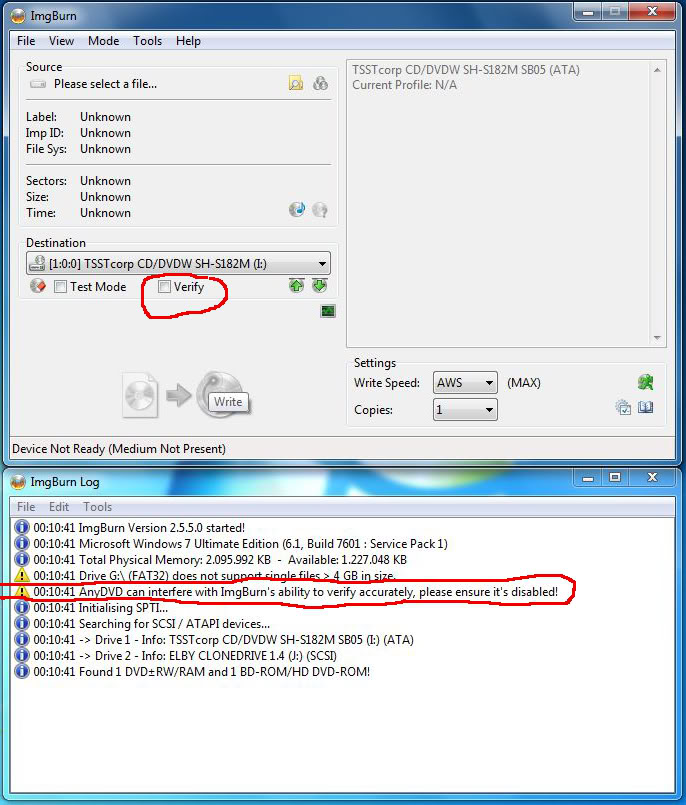Click the play audio disc icon
686x805 pixels.
pos(297,209)
